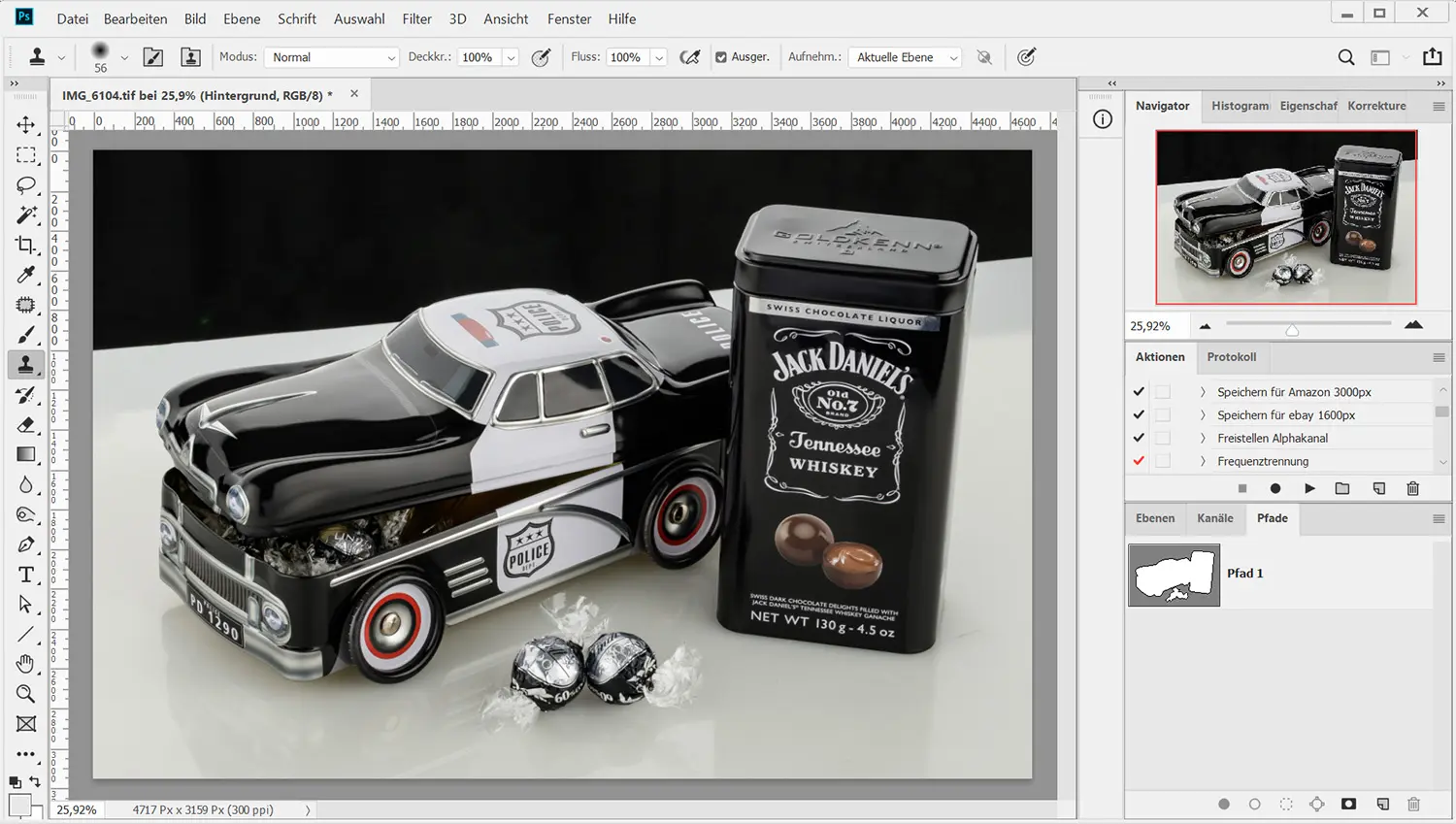Viewport: 1456px width, 824px height.
Task: Open the Aufnehm. Aktuelle Ebene dropdown
Action: pos(907,57)
